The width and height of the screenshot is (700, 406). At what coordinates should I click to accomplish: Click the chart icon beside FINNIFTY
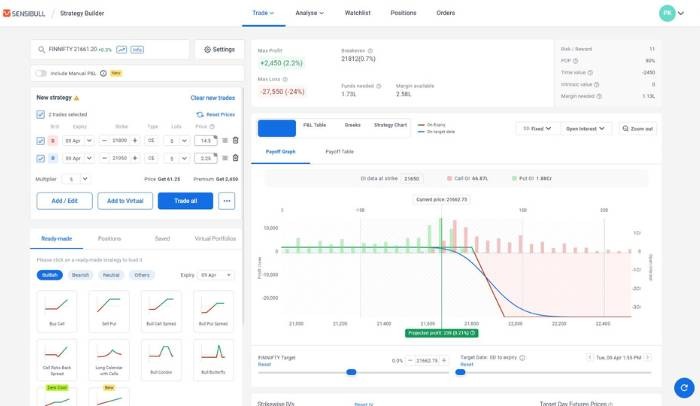(121, 49)
